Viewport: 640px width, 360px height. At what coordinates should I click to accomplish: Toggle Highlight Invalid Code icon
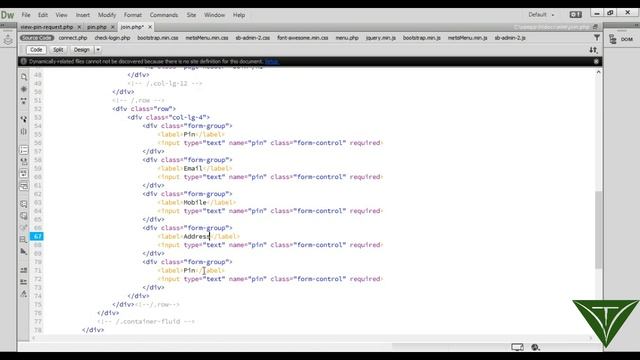[x=24, y=162]
